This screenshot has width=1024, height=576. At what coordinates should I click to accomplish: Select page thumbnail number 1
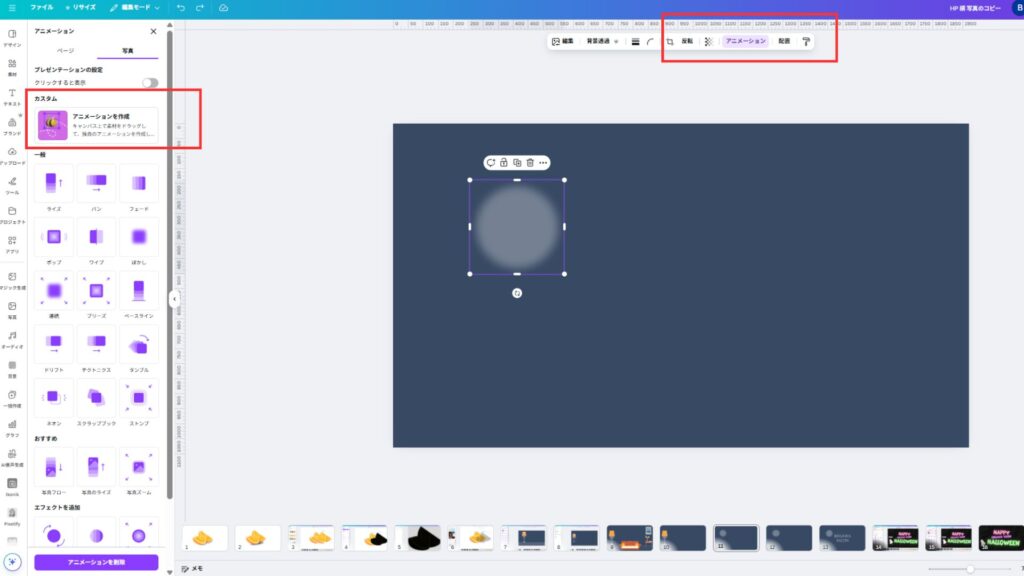203,538
